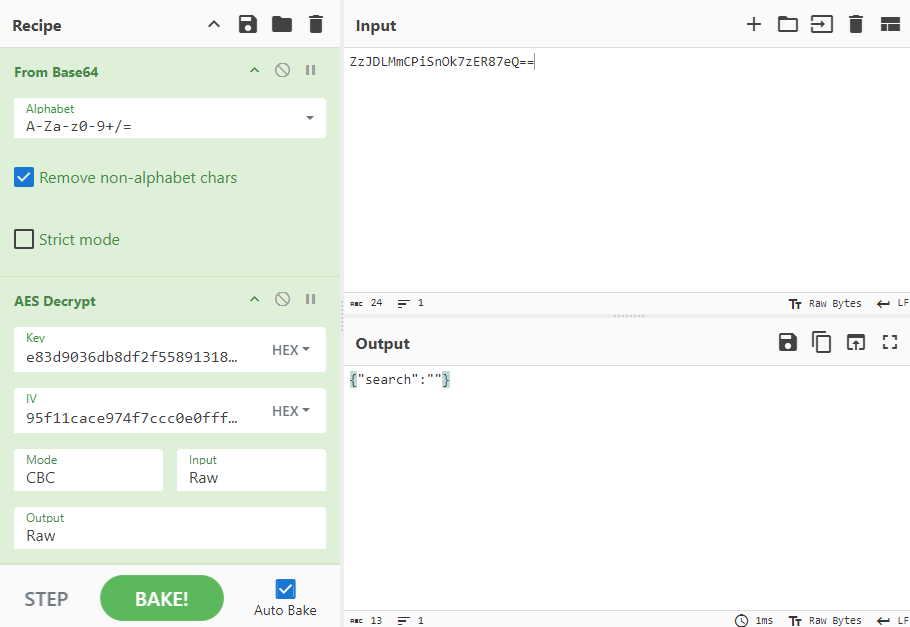Change IV format HEX dropdown
The width and height of the screenshot is (910, 627).
(x=291, y=411)
